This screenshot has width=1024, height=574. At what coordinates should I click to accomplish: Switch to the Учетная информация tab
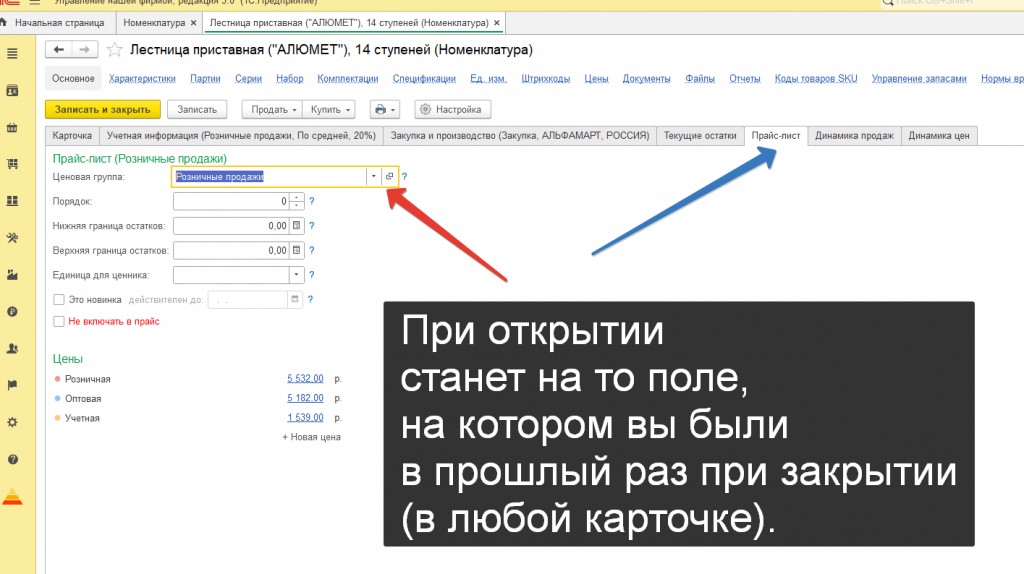241,136
